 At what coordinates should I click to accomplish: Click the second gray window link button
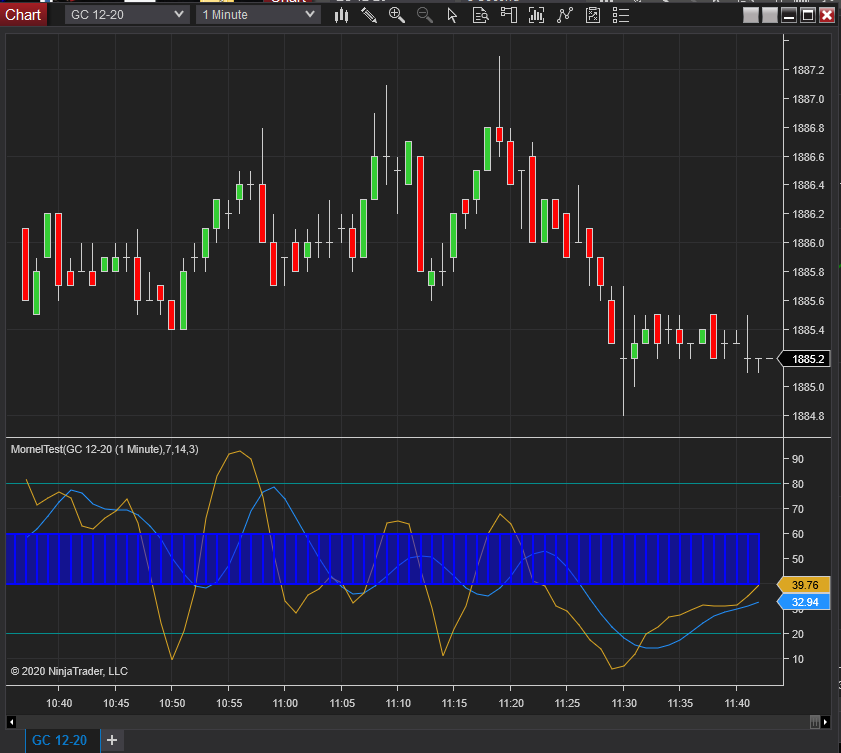point(770,15)
